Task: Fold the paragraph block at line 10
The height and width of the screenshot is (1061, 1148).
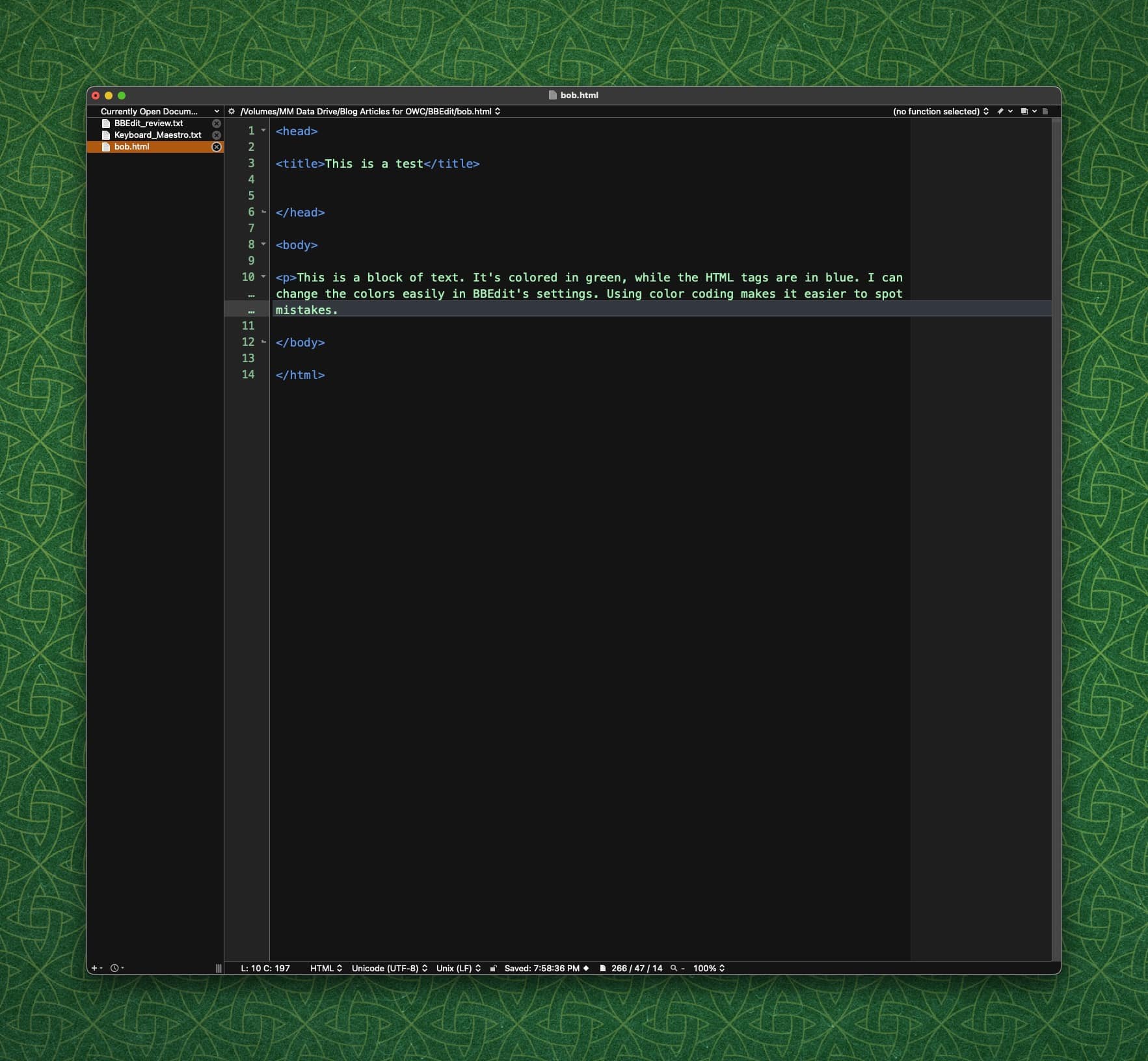Action: (x=263, y=277)
